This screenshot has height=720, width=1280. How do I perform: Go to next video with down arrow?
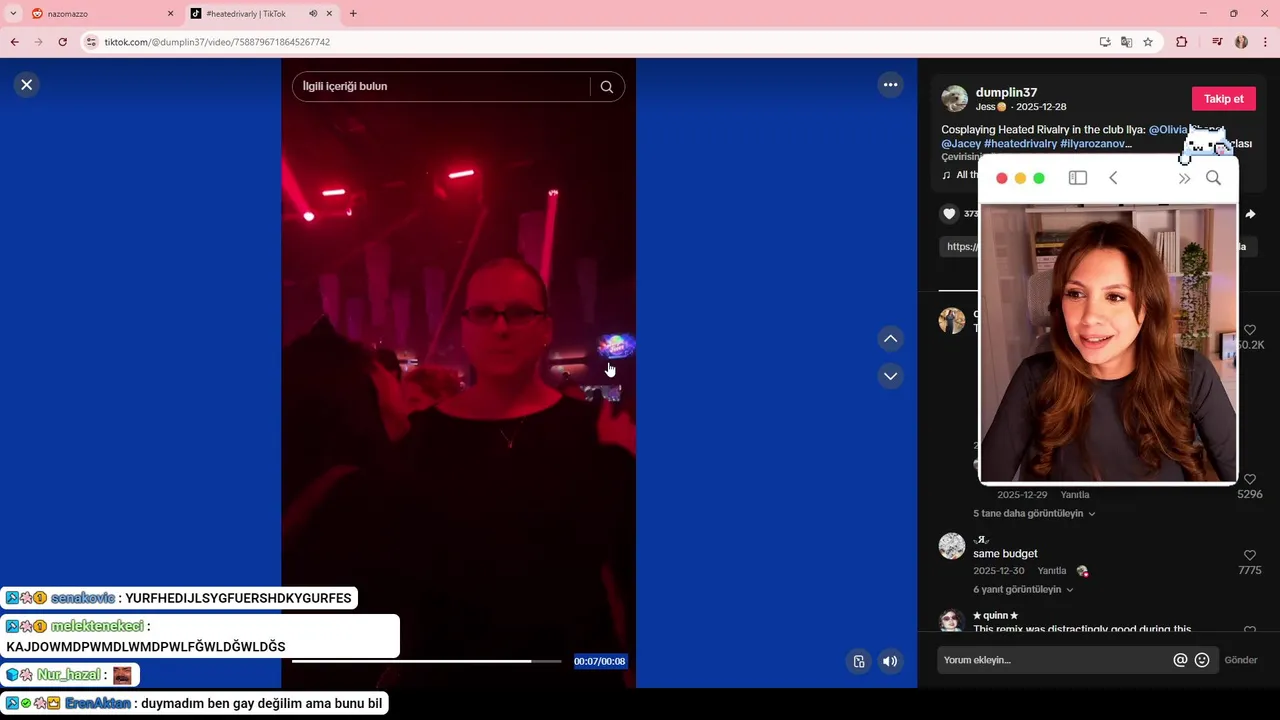(x=890, y=376)
